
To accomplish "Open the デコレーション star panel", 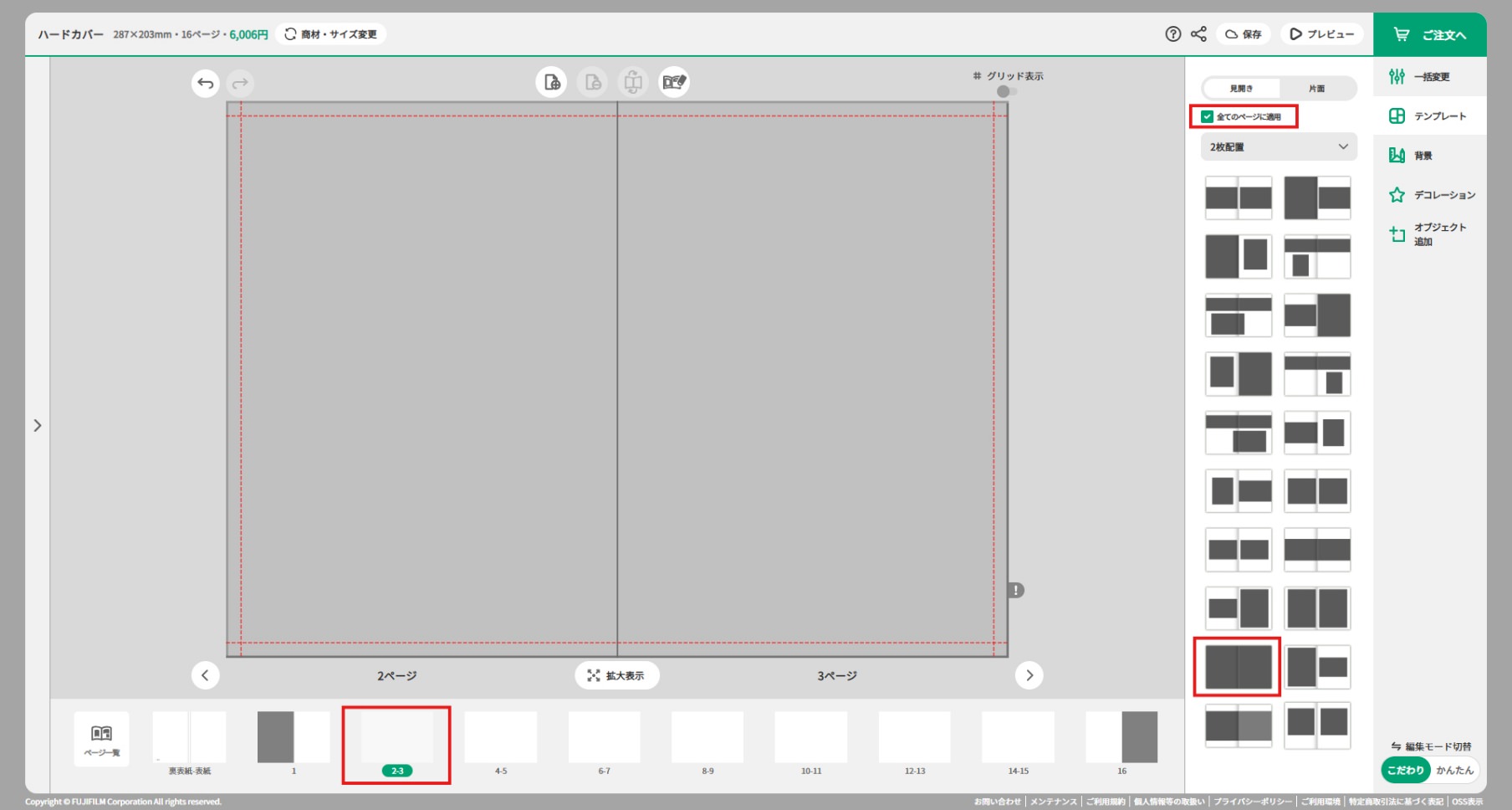I will 1431,195.
